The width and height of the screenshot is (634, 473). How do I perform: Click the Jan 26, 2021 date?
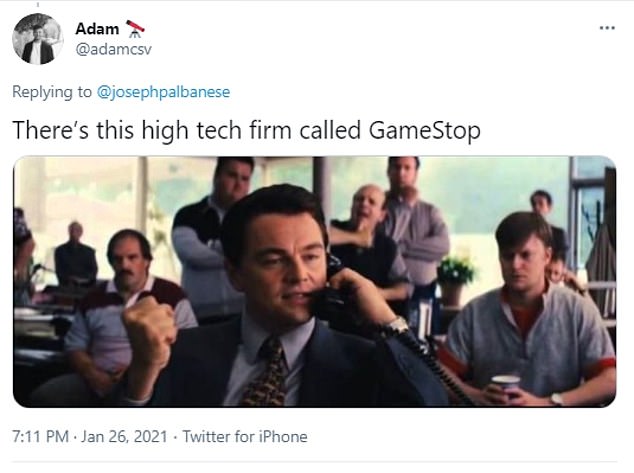point(124,437)
